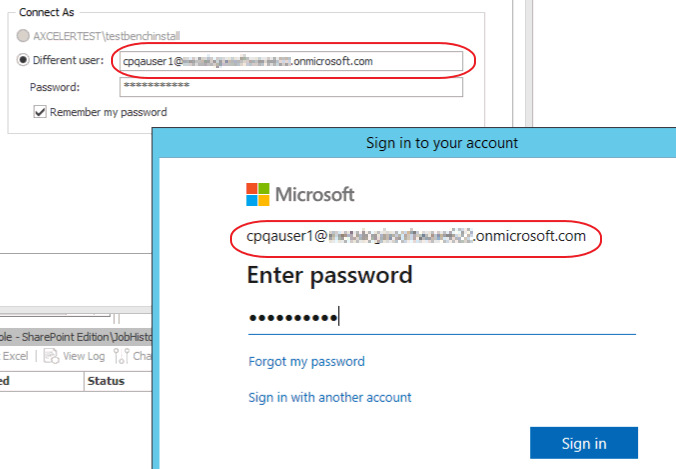Open the Forgot my password link
This screenshot has width=676, height=469.
[x=306, y=361]
